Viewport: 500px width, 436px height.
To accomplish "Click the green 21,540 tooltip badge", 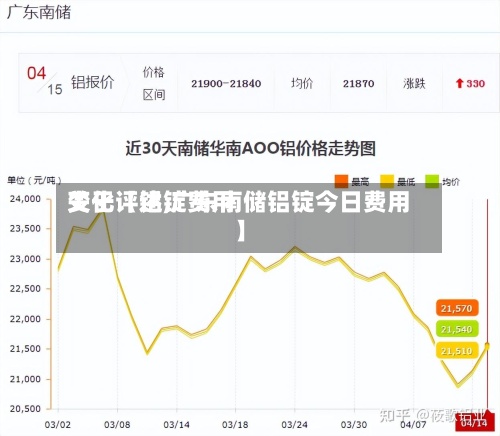I will click(457, 329).
